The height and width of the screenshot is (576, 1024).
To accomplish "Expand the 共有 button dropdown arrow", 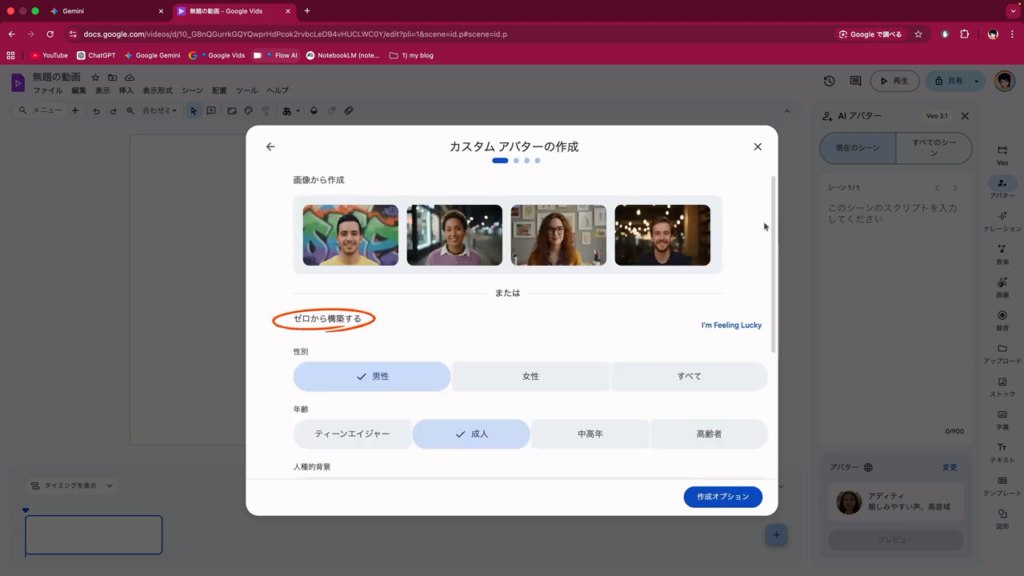I will (x=977, y=81).
